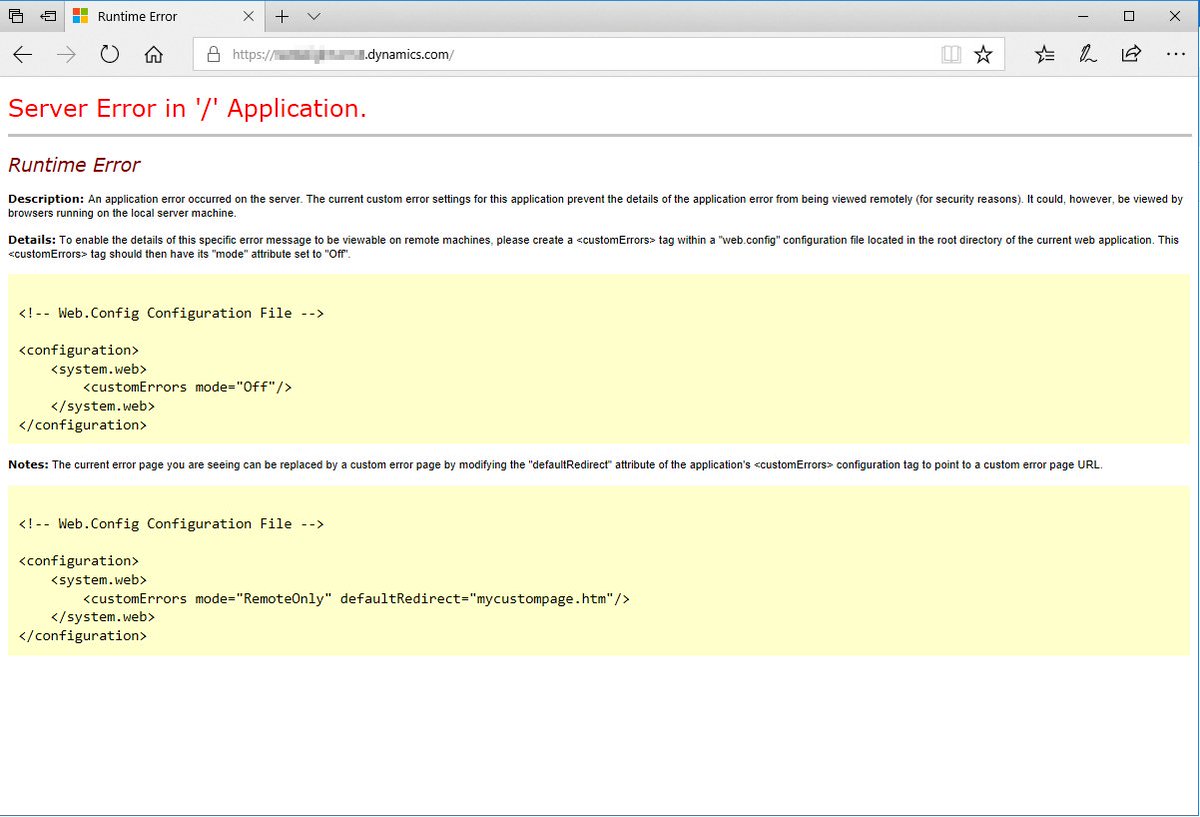Minimize the browser window

1084,16
